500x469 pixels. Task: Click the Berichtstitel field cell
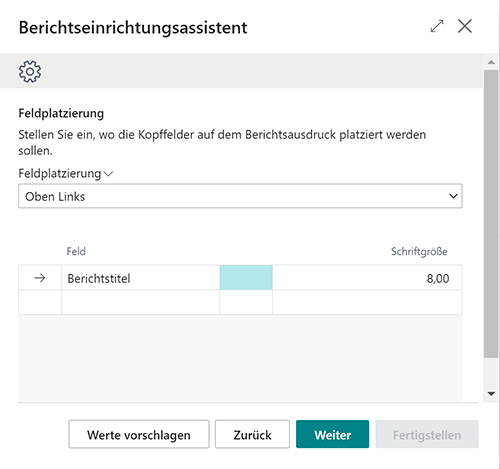(x=140, y=278)
